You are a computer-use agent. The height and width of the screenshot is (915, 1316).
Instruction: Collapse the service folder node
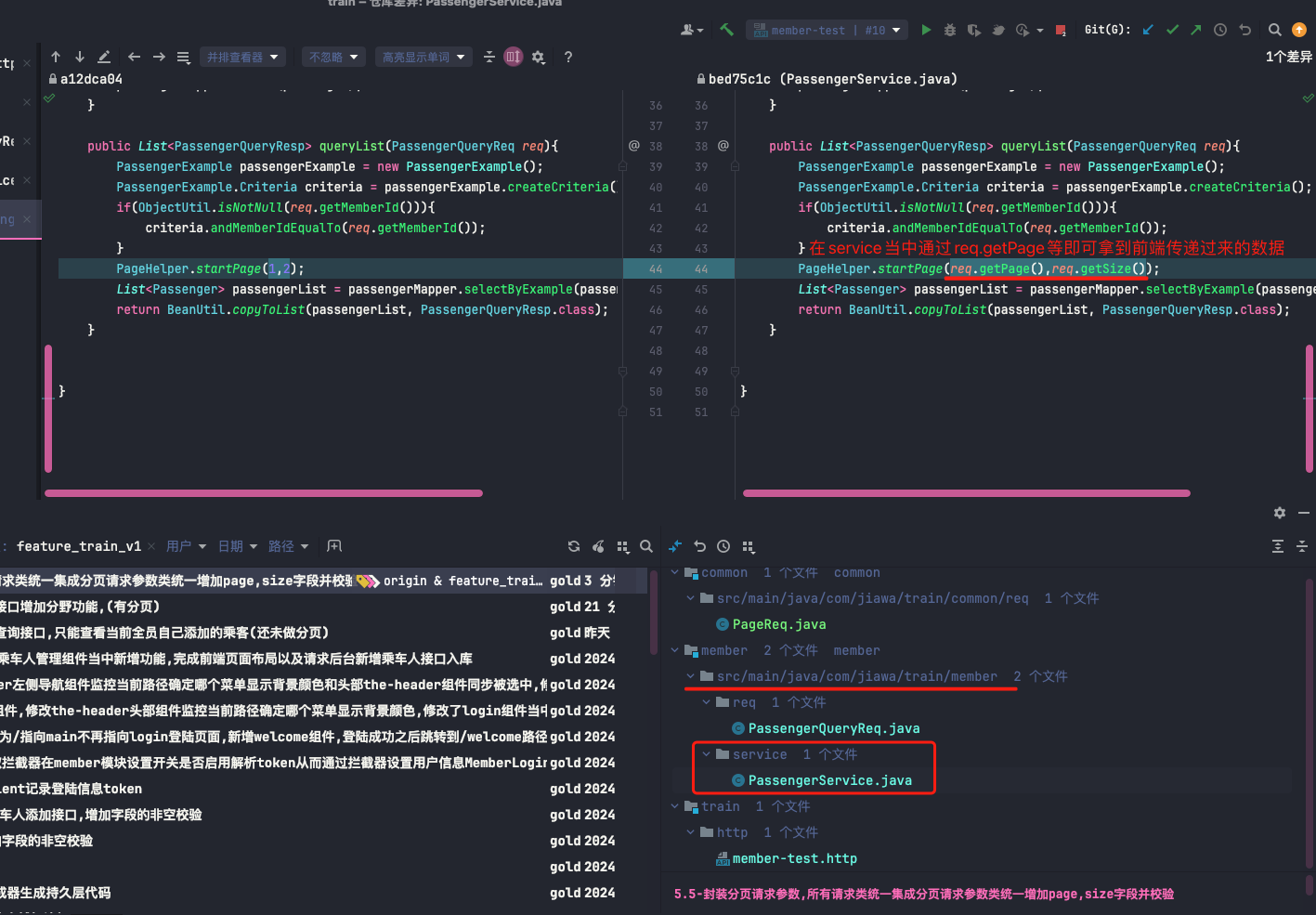point(706,754)
